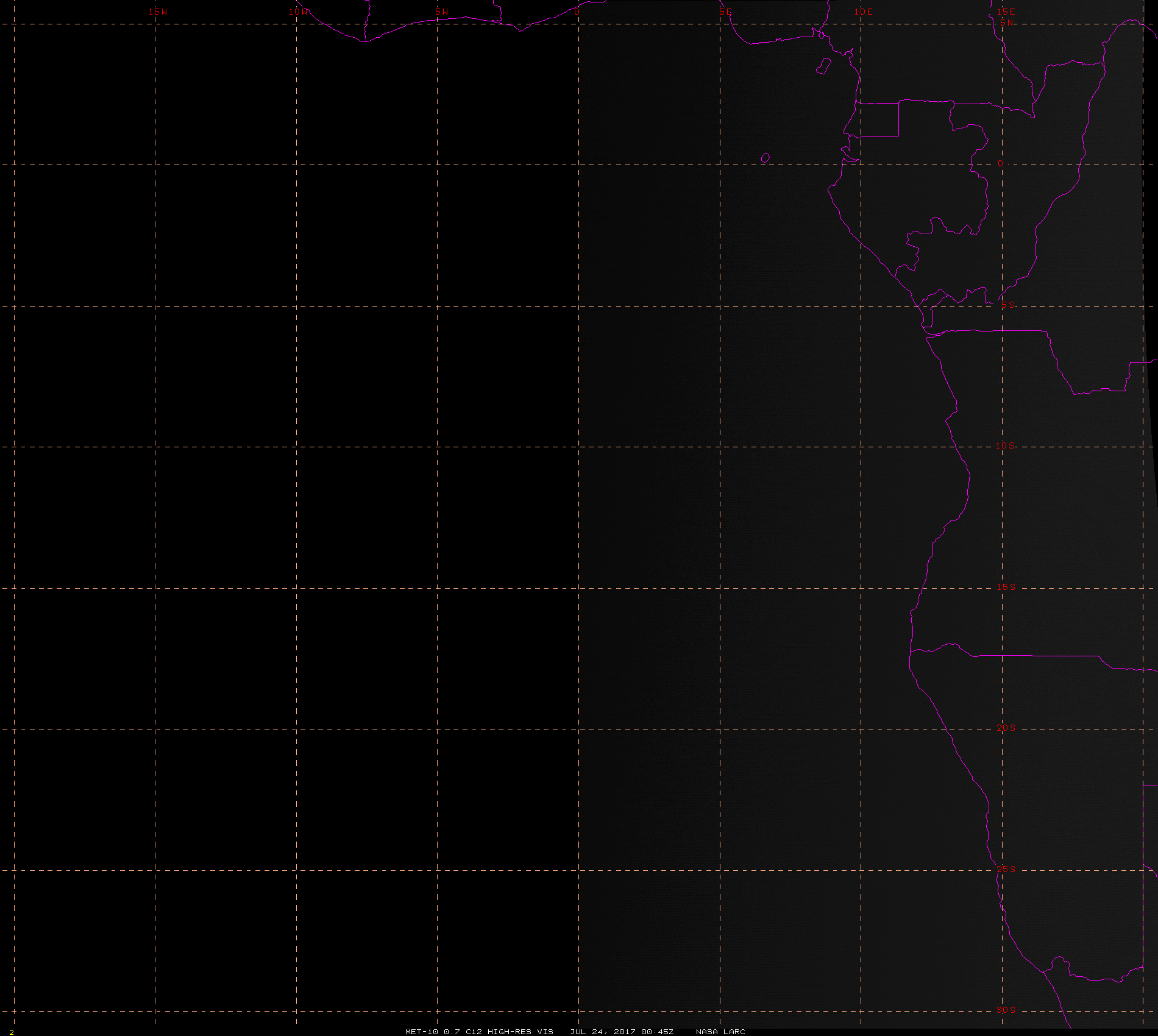Click the 10E longitude label

(863, 12)
